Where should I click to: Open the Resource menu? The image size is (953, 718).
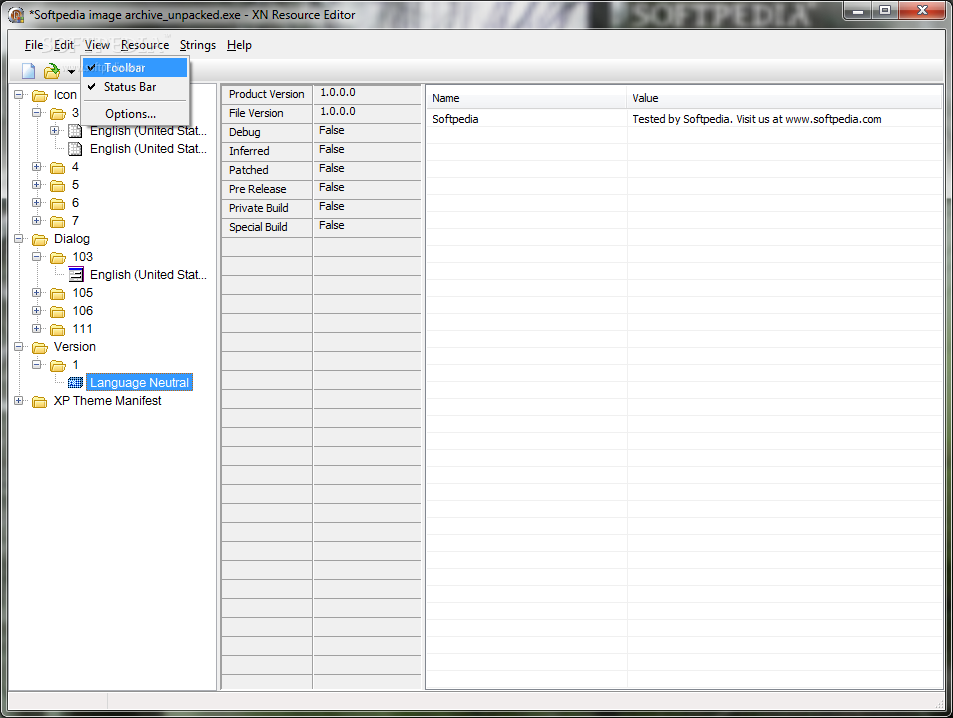click(x=145, y=45)
